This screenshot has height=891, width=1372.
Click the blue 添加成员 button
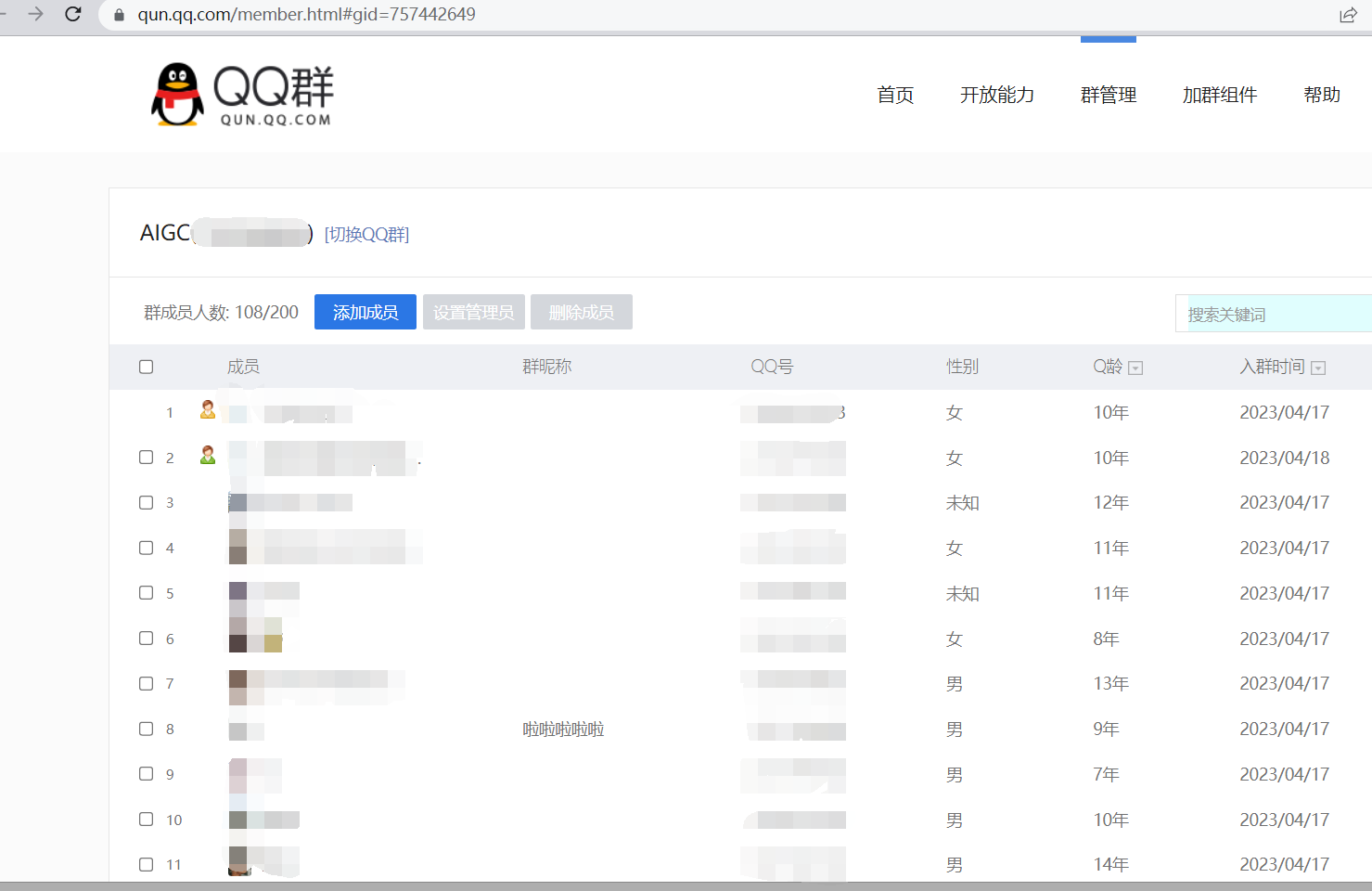(x=365, y=312)
